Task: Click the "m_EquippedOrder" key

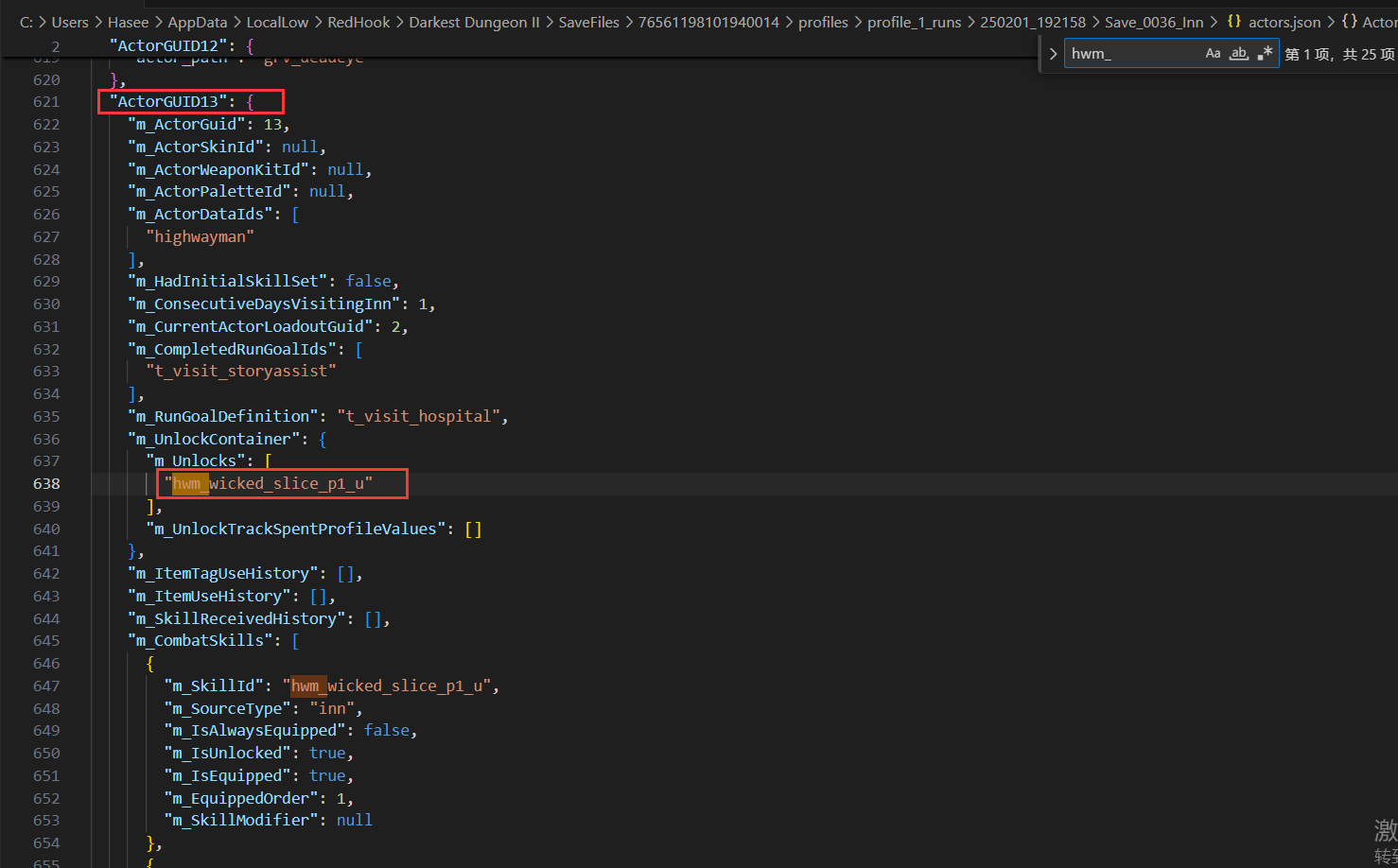Action: tap(242, 799)
